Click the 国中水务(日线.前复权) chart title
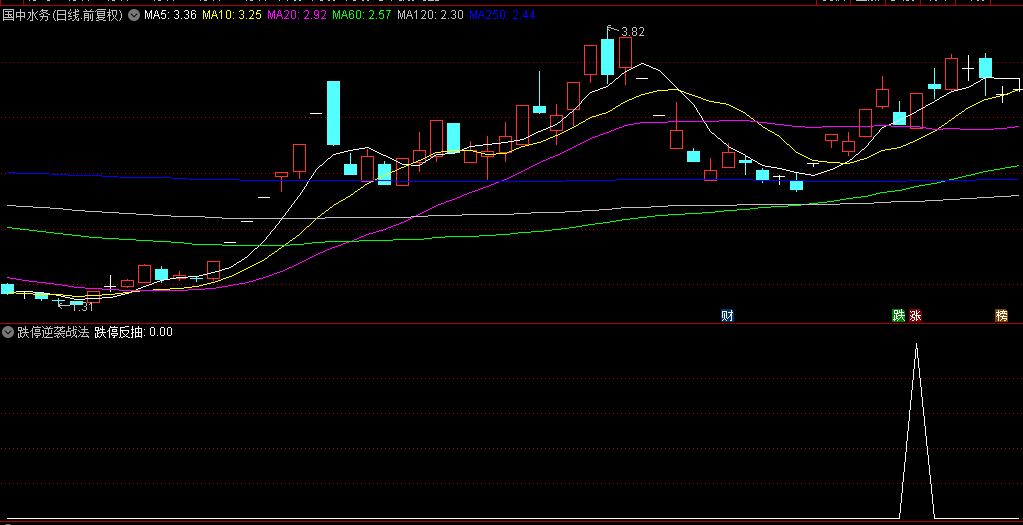The image size is (1023, 525). coord(63,16)
